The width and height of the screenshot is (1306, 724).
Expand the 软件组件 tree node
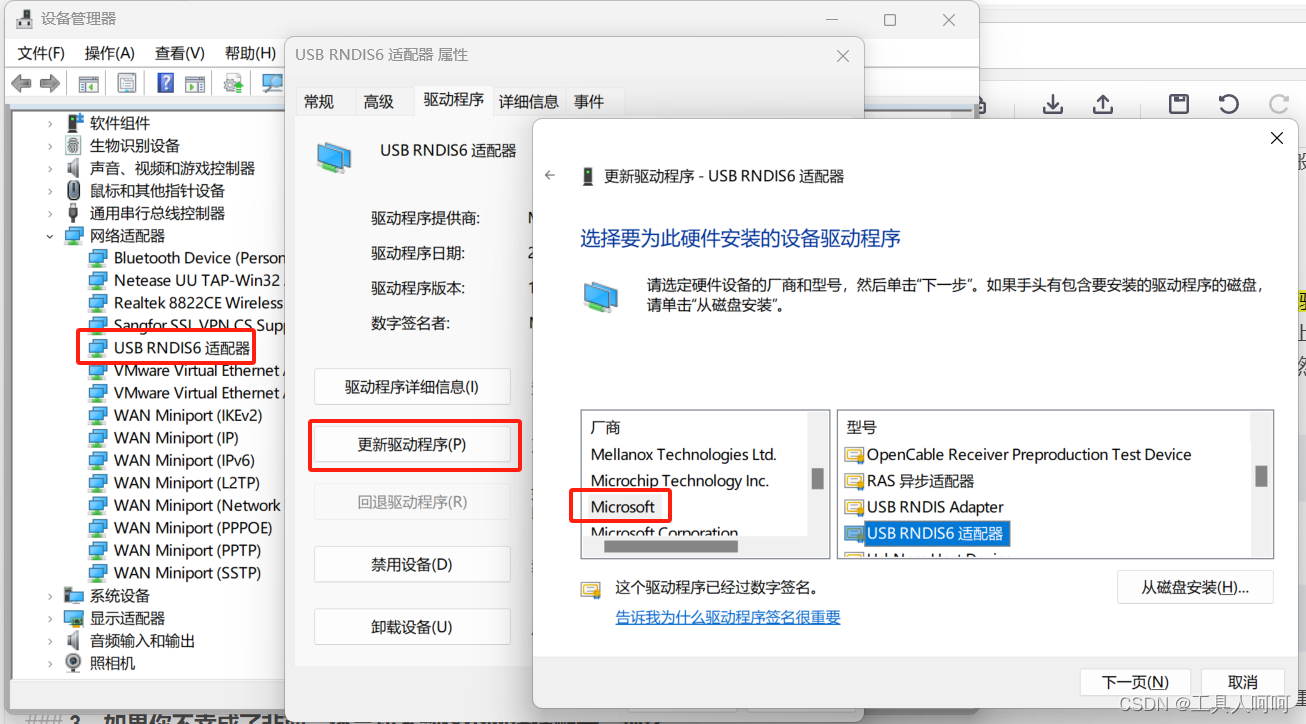click(x=50, y=123)
